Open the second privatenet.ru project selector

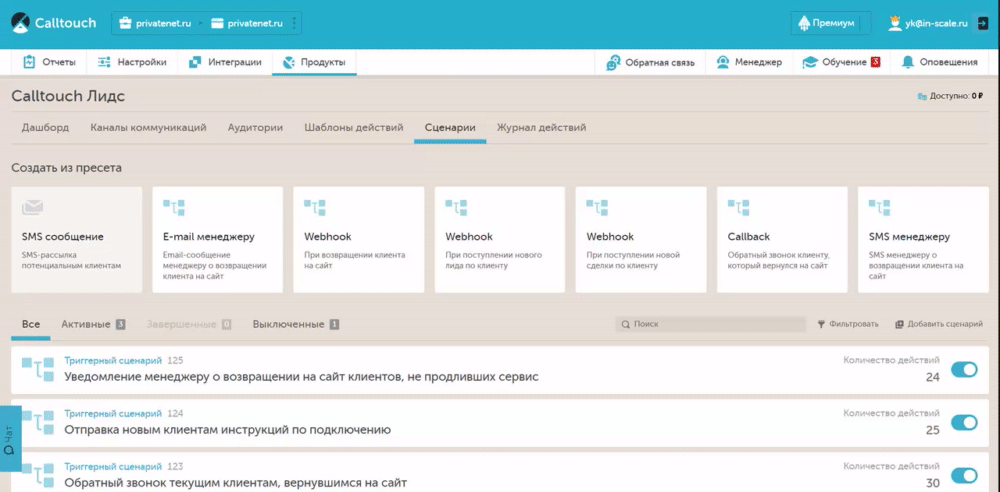pos(246,24)
